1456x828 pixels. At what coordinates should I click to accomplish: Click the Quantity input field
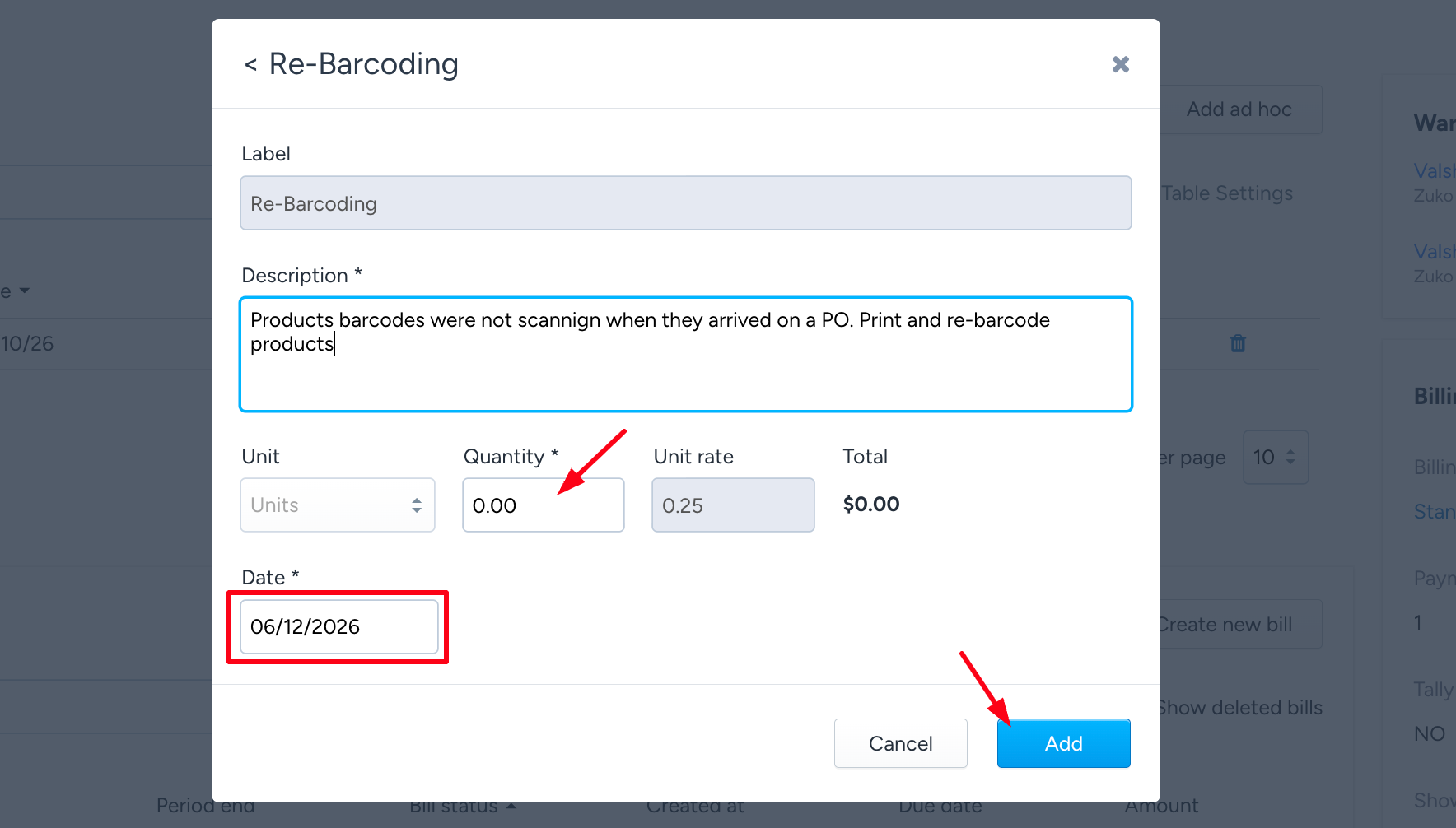[544, 505]
